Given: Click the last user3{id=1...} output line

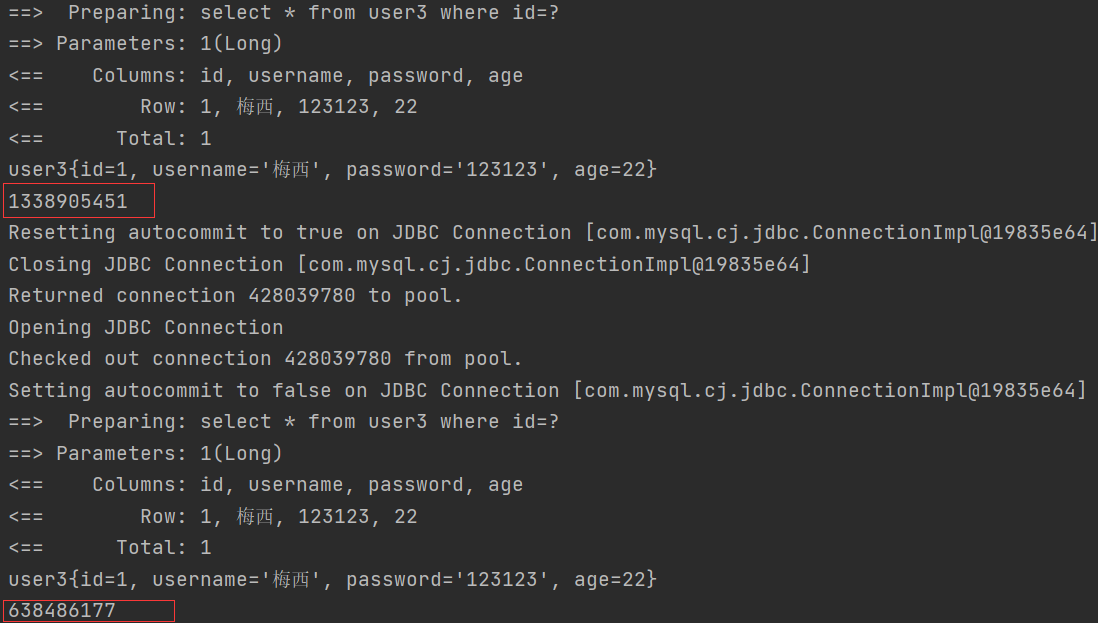Looking at the screenshot, I should pos(332,579).
